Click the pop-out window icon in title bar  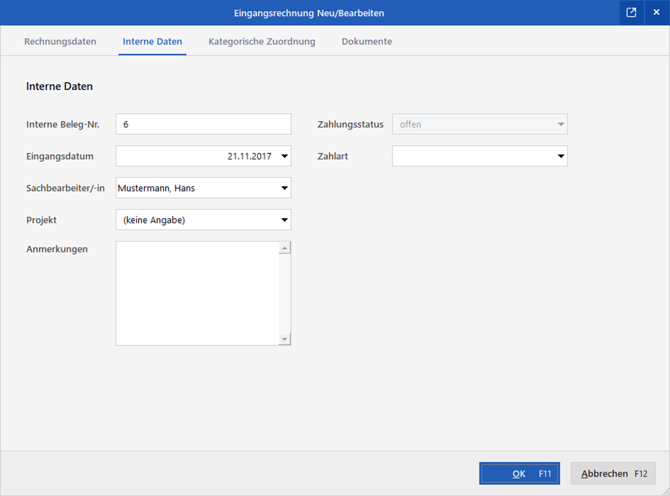point(631,13)
